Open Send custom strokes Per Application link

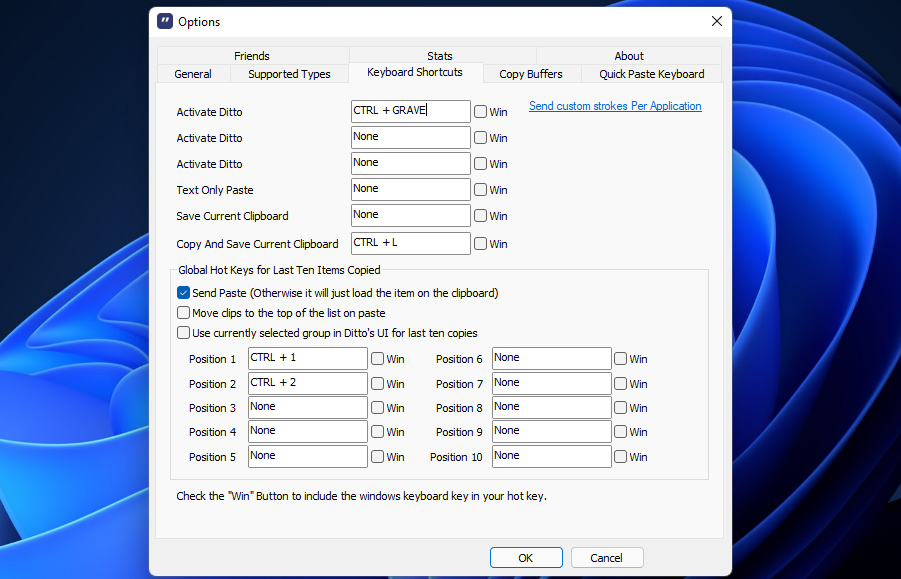(x=615, y=106)
